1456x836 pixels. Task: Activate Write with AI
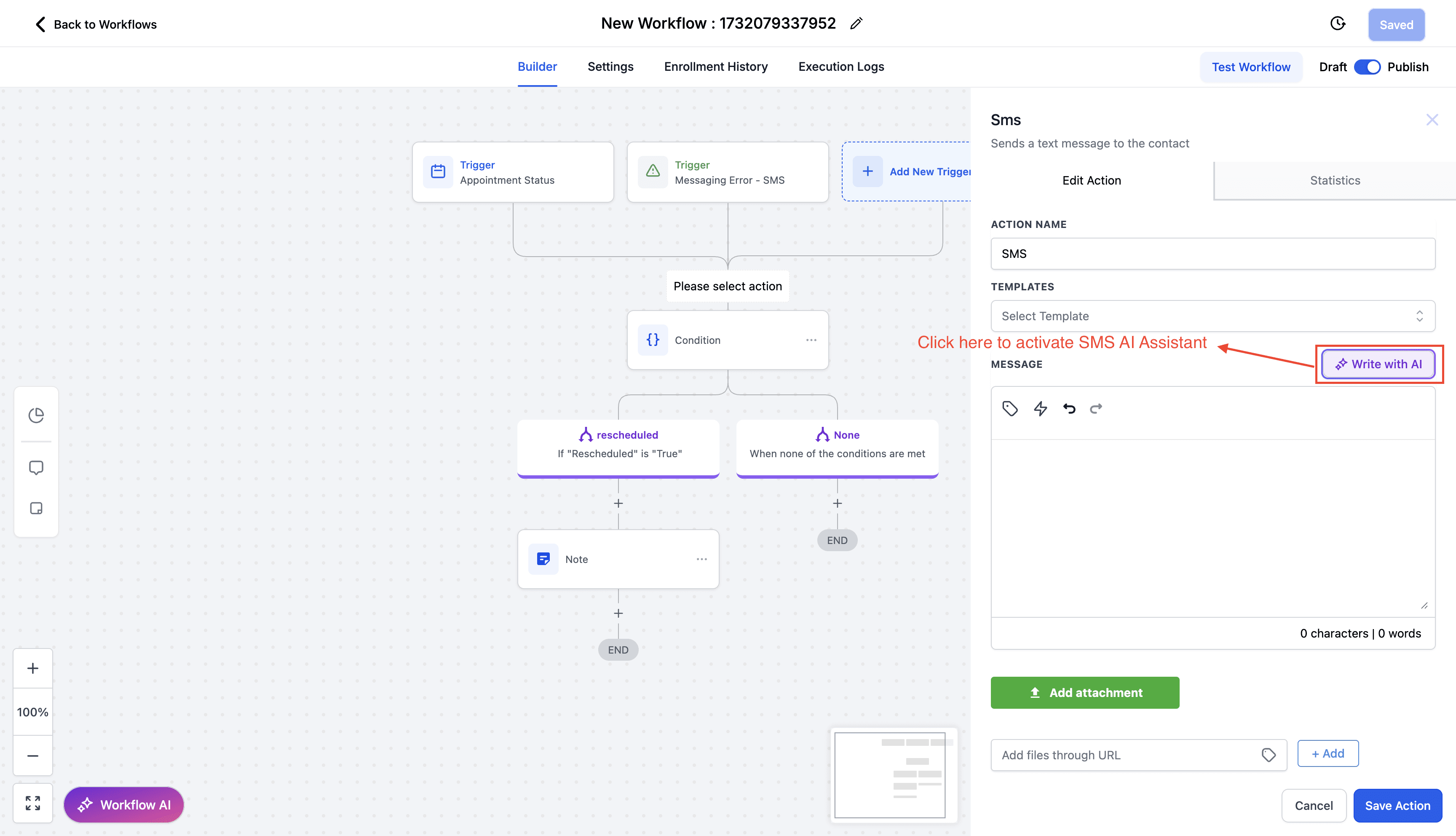(x=1378, y=364)
